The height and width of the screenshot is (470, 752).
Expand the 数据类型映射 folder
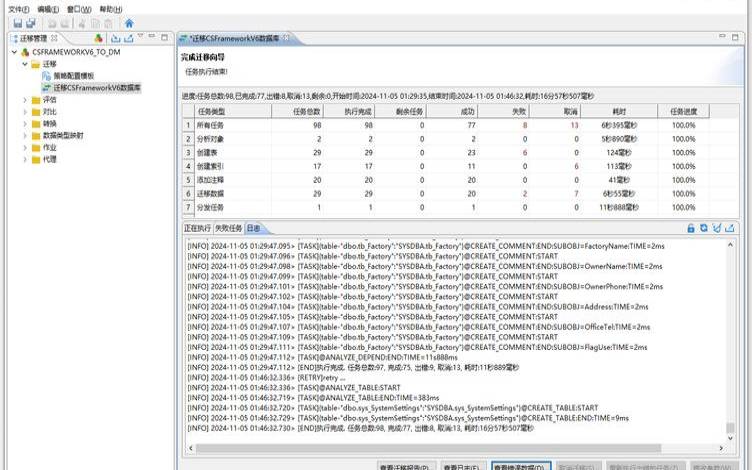tap(25, 136)
